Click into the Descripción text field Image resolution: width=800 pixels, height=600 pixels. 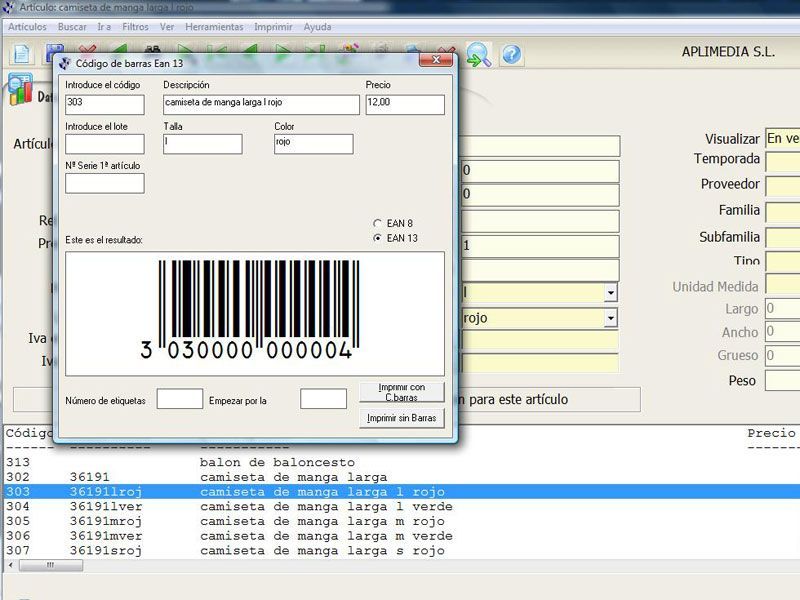(261, 105)
